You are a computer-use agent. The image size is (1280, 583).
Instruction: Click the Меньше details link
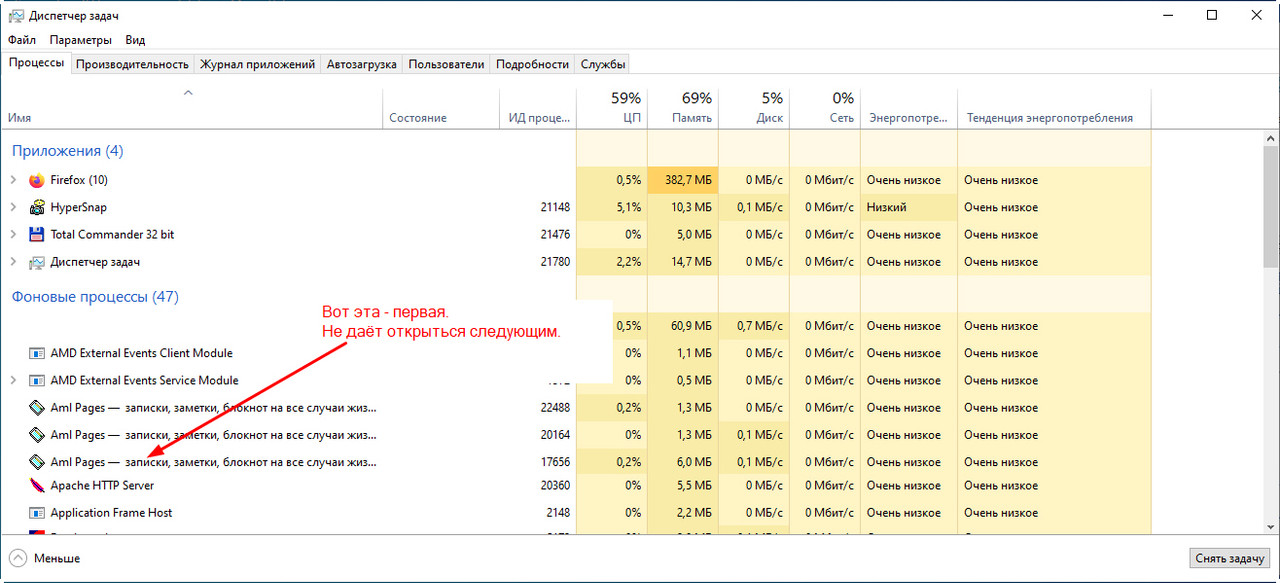coord(57,558)
